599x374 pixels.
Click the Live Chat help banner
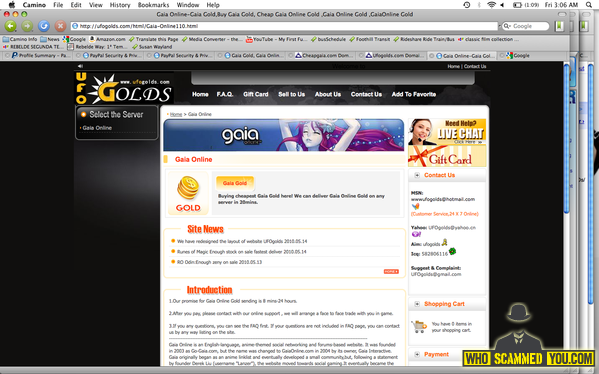[447, 132]
